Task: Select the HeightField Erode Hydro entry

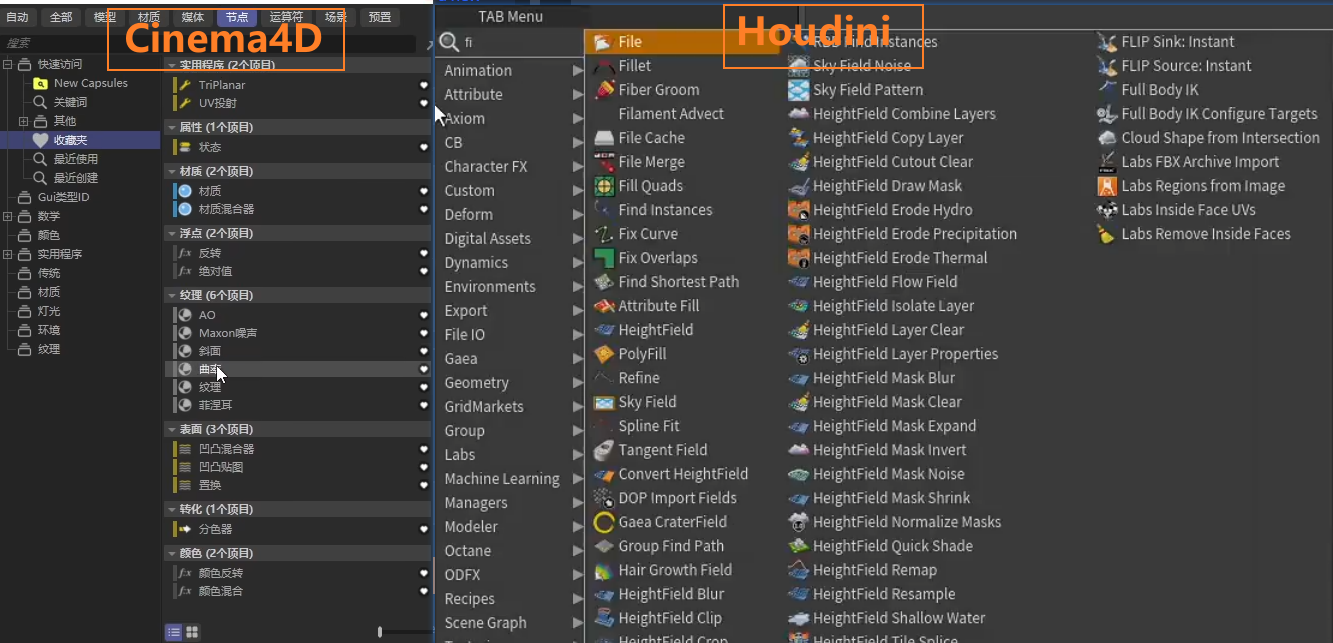Action: click(x=892, y=210)
